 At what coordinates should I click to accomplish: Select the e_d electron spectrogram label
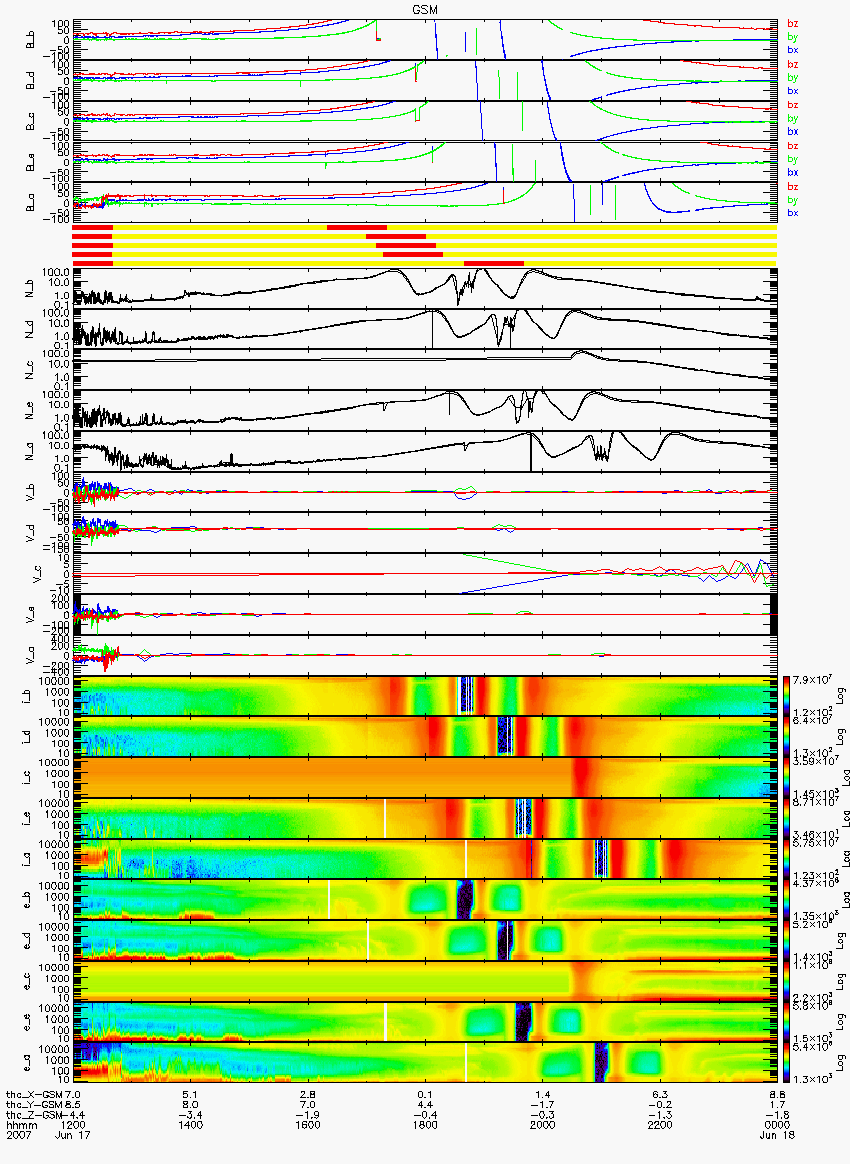point(27,941)
